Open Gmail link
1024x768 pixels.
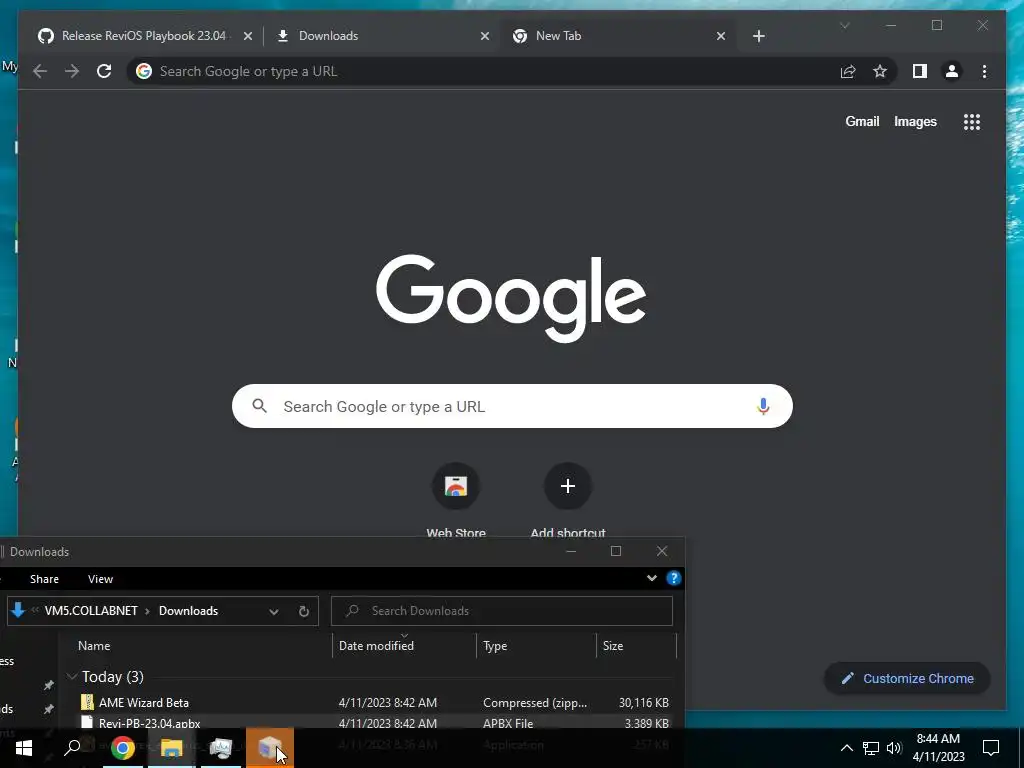click(862, 121)
